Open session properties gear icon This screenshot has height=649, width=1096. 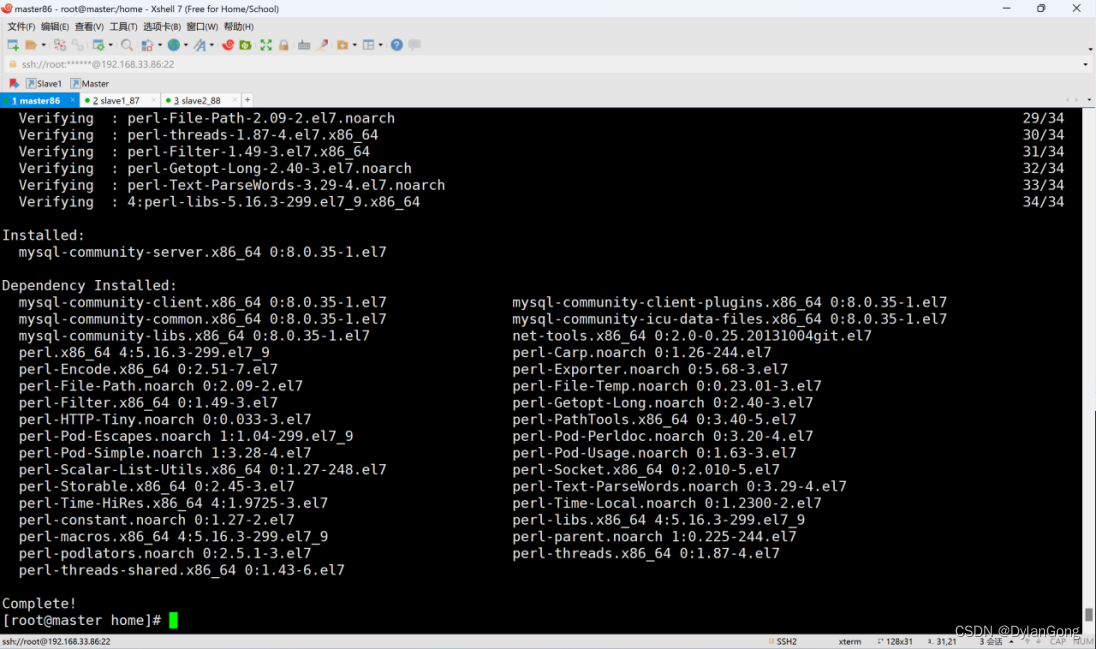click(99, 45)
